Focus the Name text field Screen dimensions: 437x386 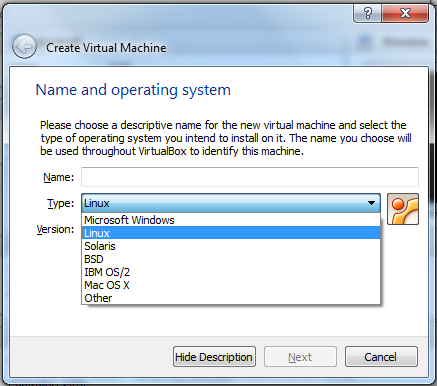tap(250, 177)
